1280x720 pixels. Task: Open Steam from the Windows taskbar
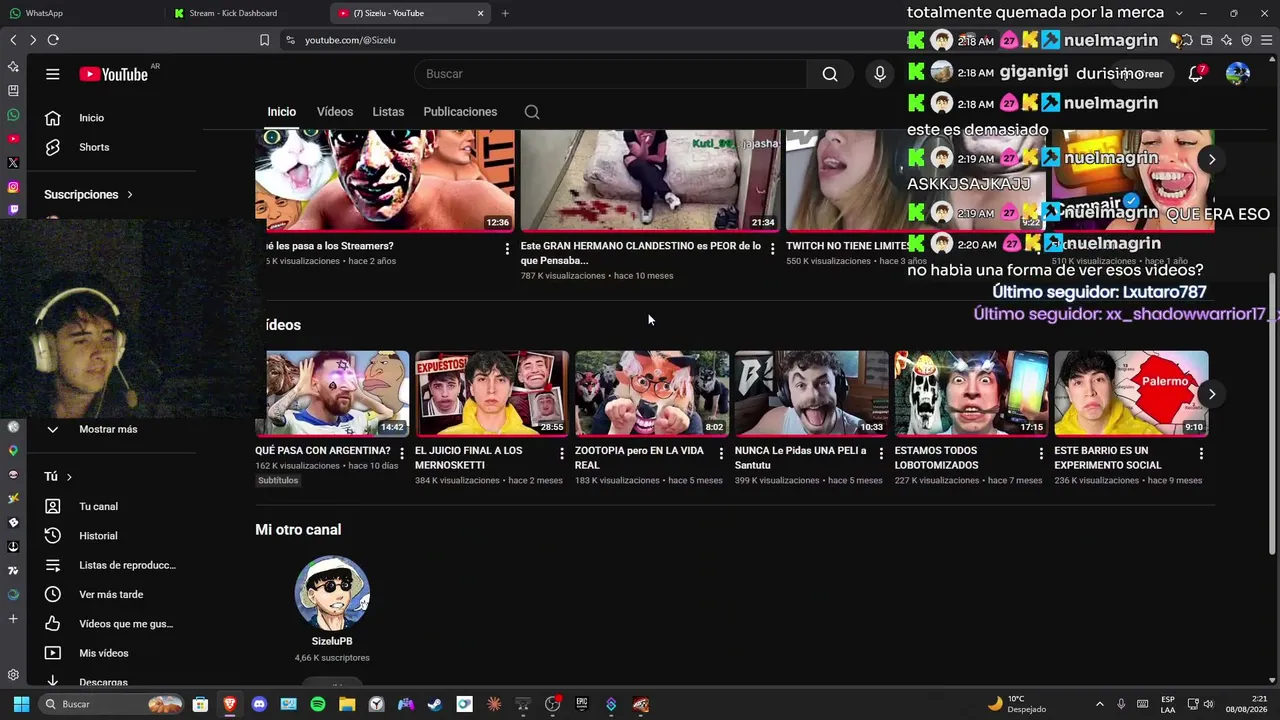[x=435, y=704]
